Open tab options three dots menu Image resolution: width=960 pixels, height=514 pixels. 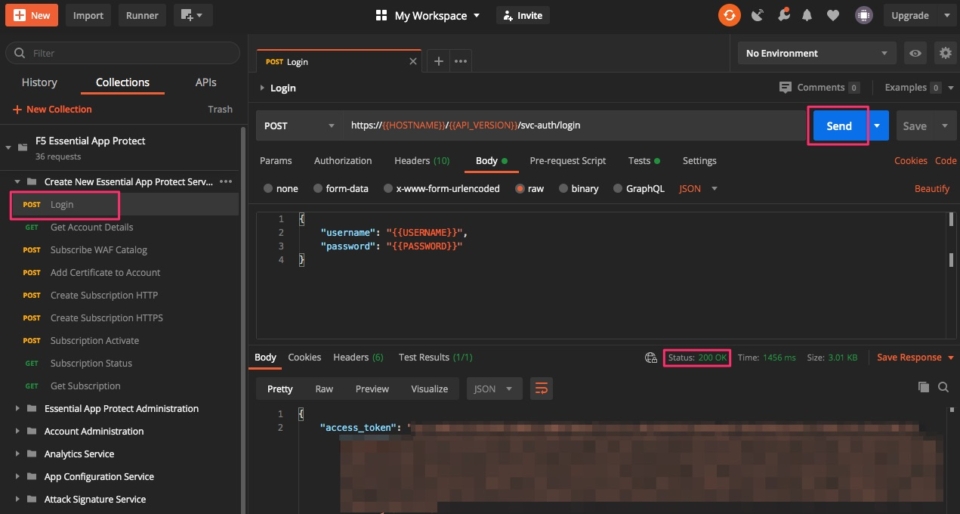point(460,61)
